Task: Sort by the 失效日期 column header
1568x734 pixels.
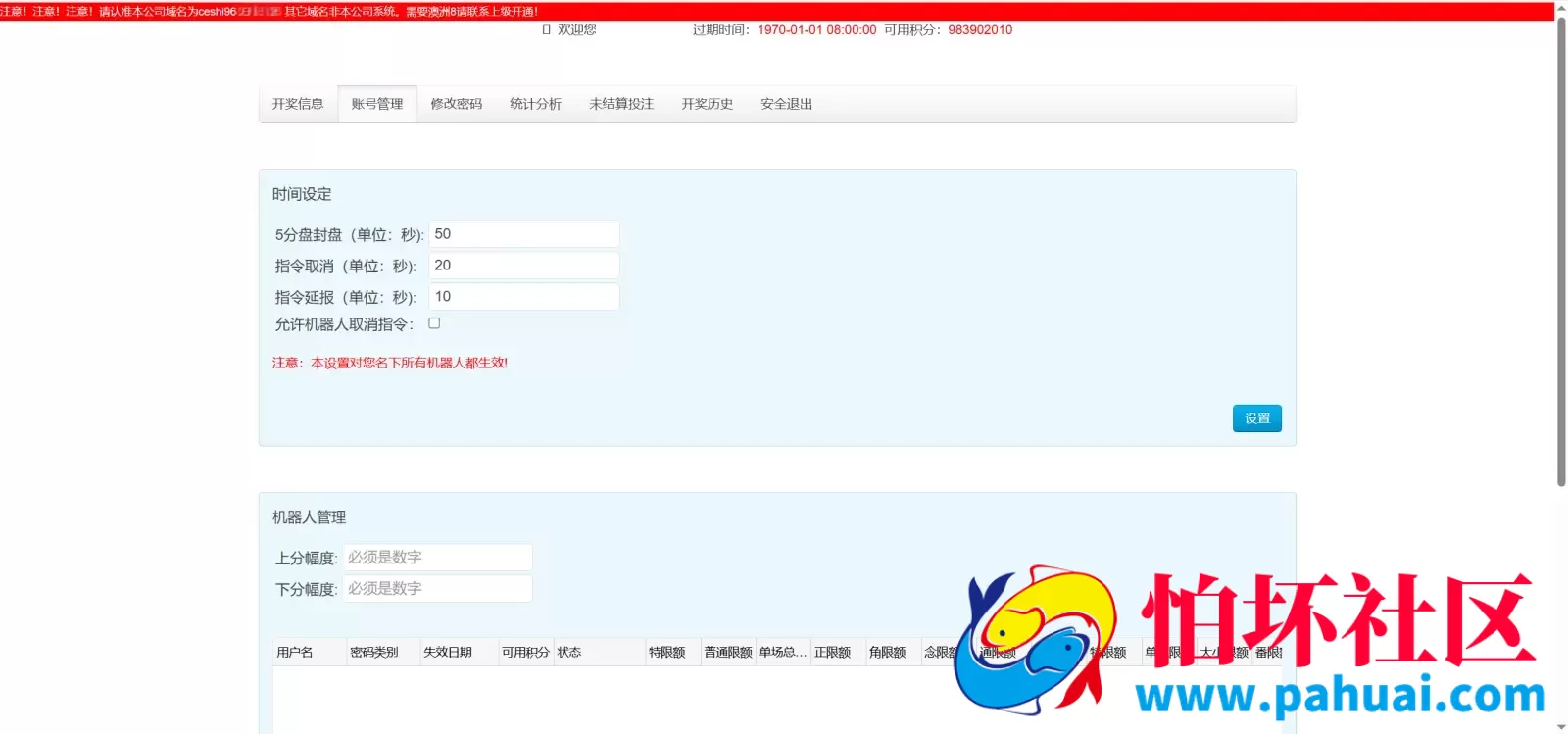Action: coord(459,653)
